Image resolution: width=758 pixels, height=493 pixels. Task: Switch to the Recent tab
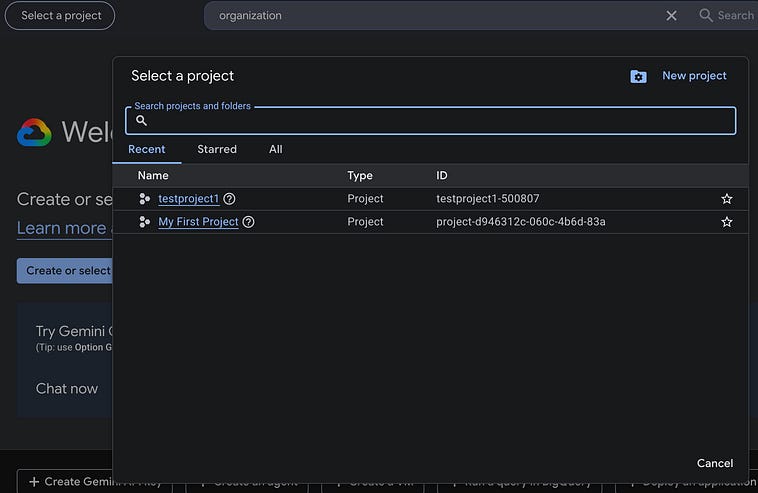[x=146, y=149]
